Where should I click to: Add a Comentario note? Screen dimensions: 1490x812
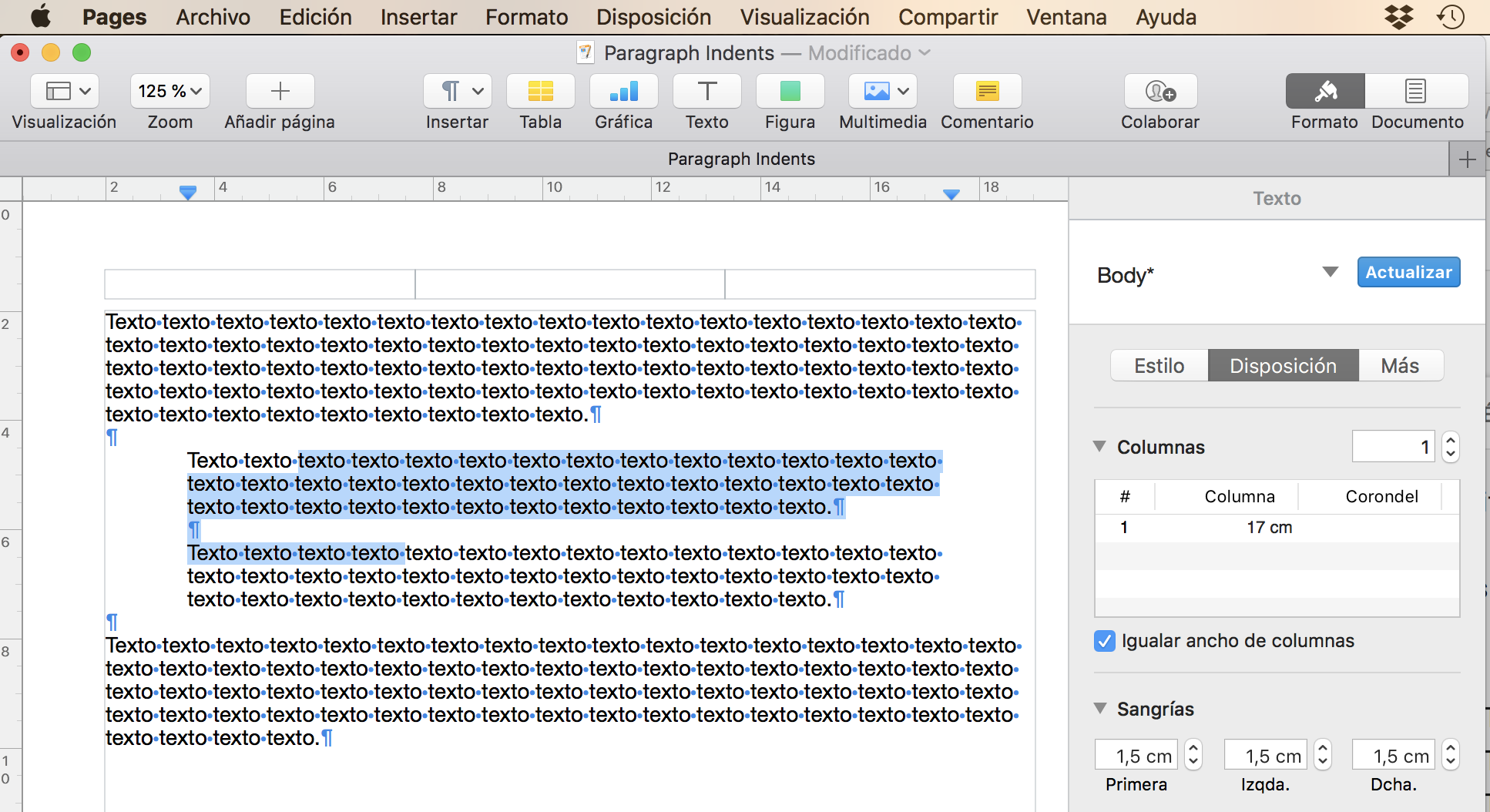point(987,92)
